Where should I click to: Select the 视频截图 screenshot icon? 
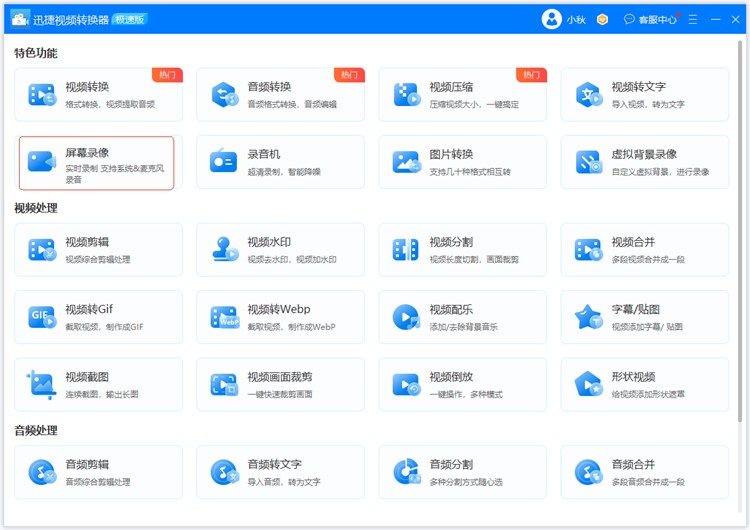(42, 385)
